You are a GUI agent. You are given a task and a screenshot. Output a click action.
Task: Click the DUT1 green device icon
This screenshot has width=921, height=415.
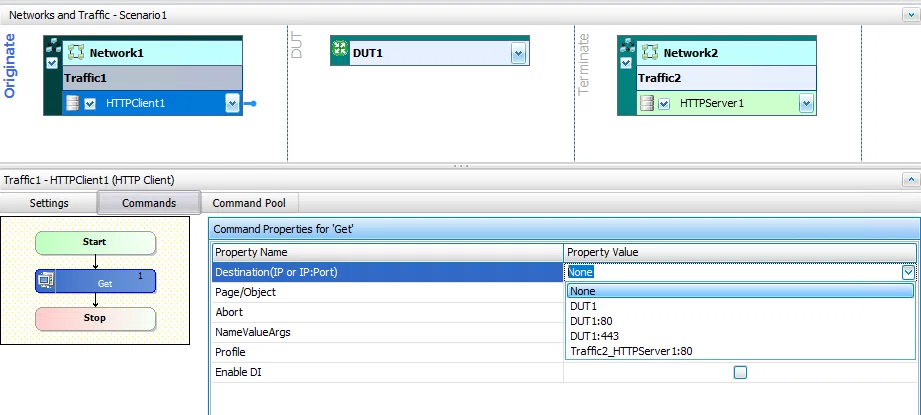(x=341, y=49)
